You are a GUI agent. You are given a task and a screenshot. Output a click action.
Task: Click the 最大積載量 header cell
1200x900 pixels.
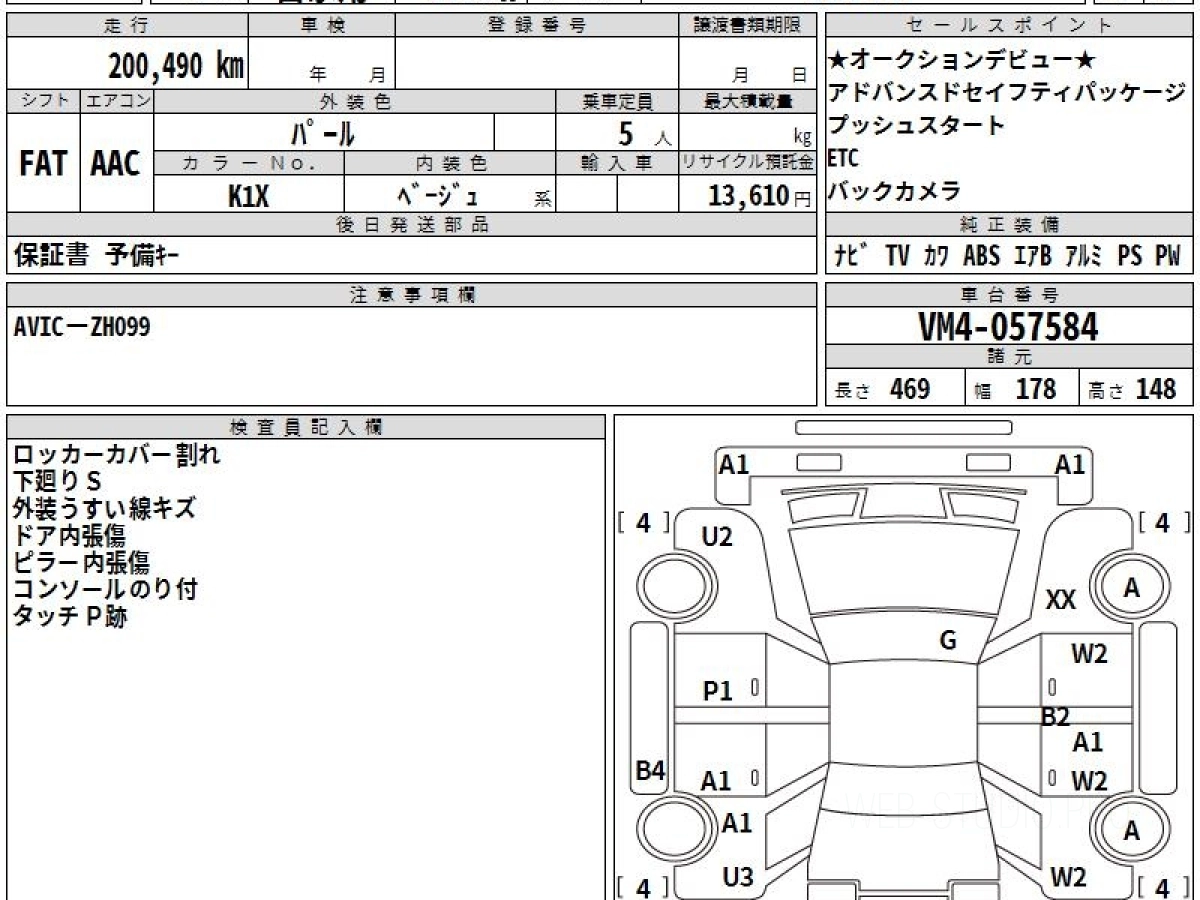748,101
